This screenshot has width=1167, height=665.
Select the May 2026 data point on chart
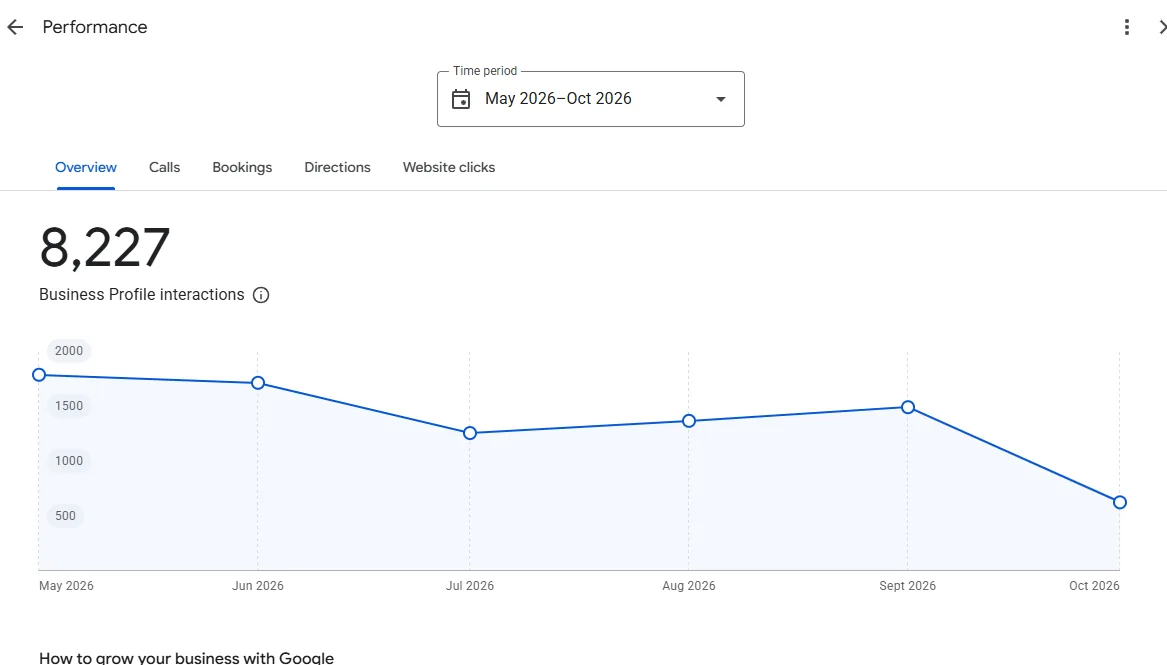(39, 375)
